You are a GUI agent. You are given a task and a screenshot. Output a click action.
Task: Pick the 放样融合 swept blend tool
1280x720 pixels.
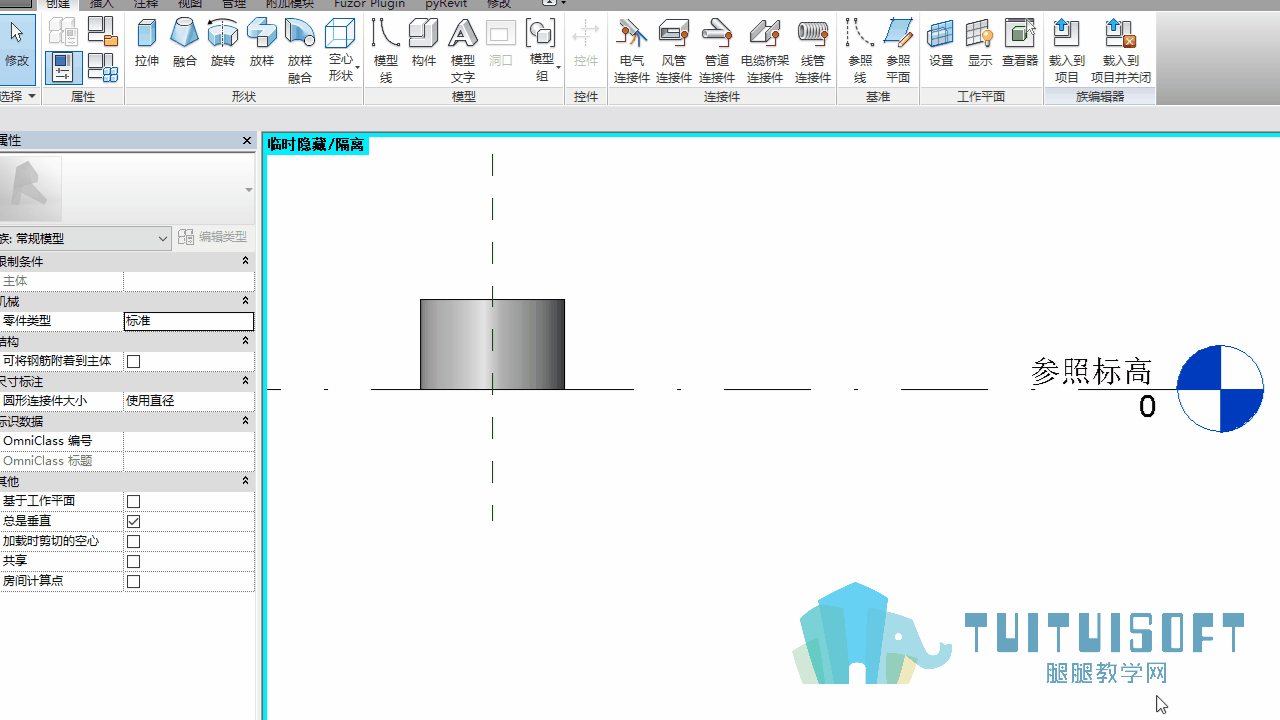pos(300,50)
